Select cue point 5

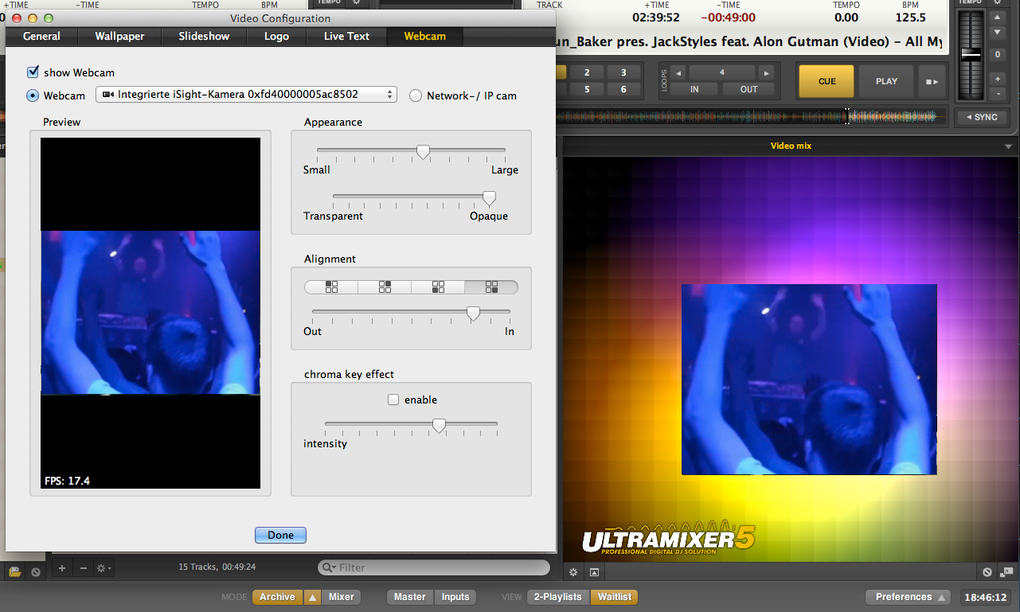point(587,89)
